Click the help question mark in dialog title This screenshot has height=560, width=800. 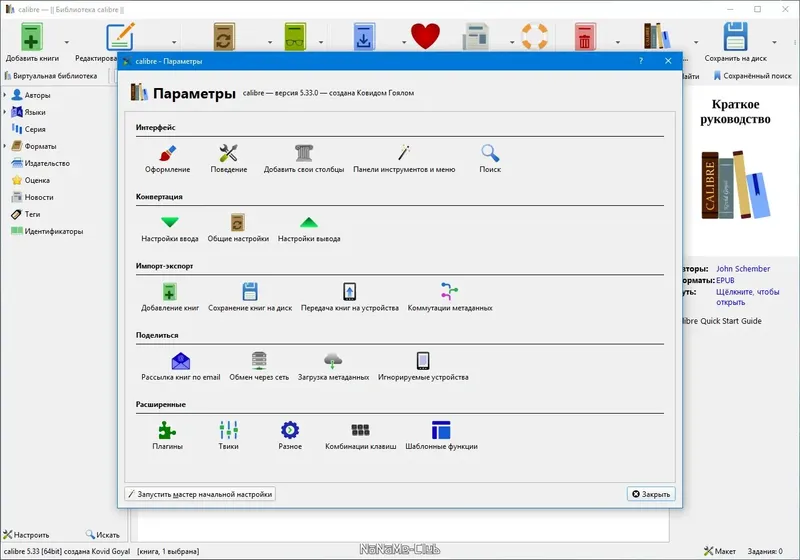coord(641,61)
